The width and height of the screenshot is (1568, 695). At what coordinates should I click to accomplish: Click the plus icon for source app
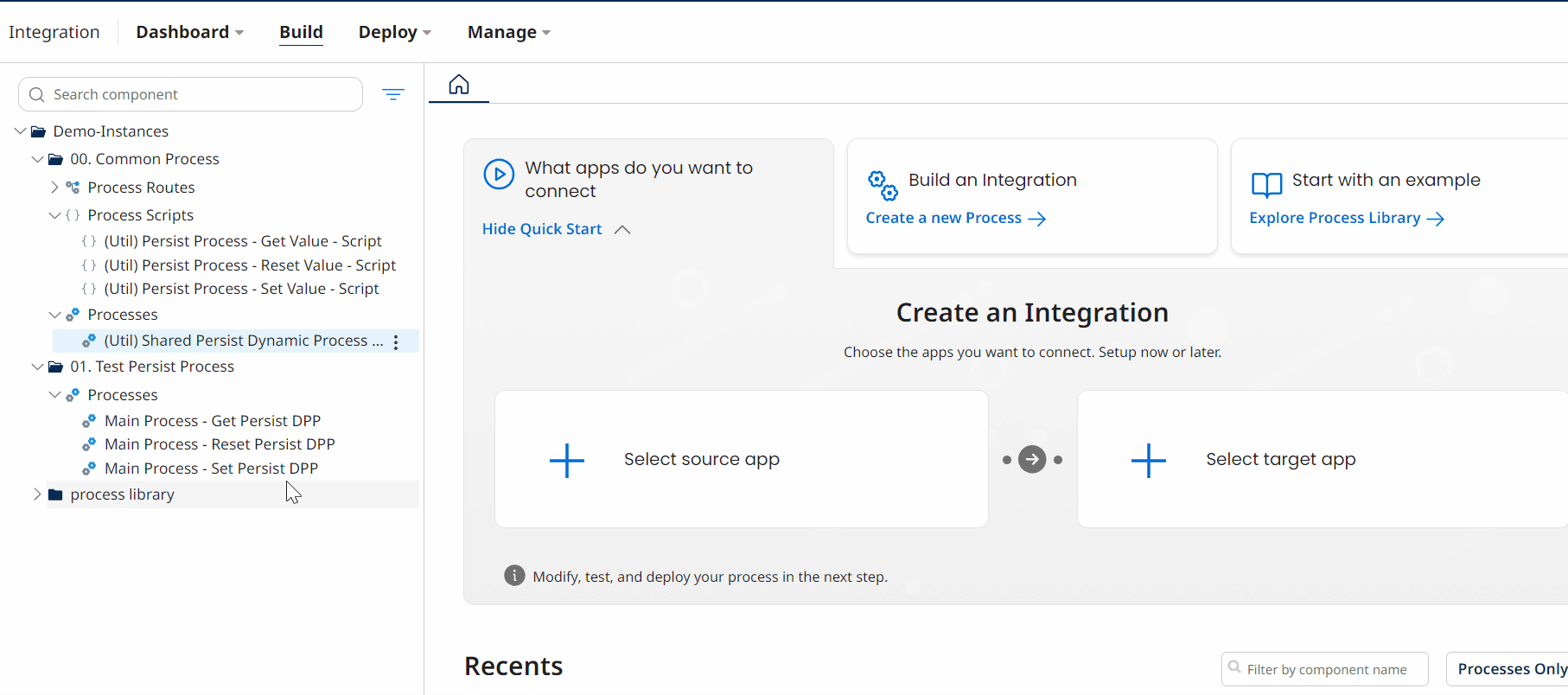click(567, 460)
